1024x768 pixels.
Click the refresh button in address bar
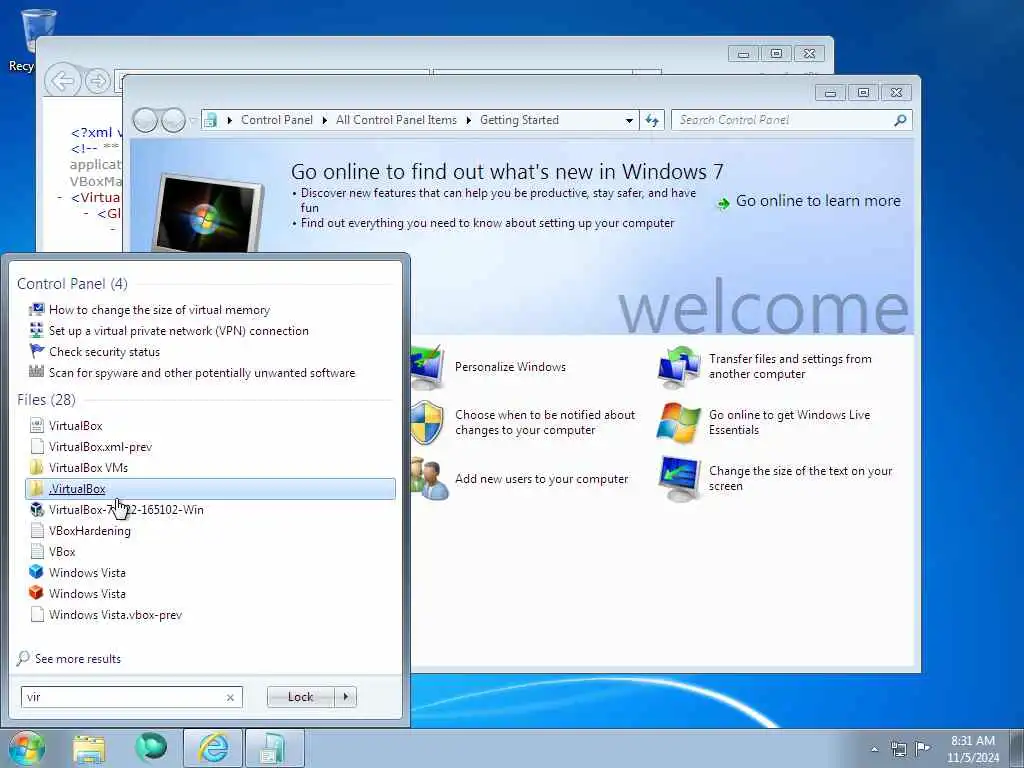coord(652,120)
